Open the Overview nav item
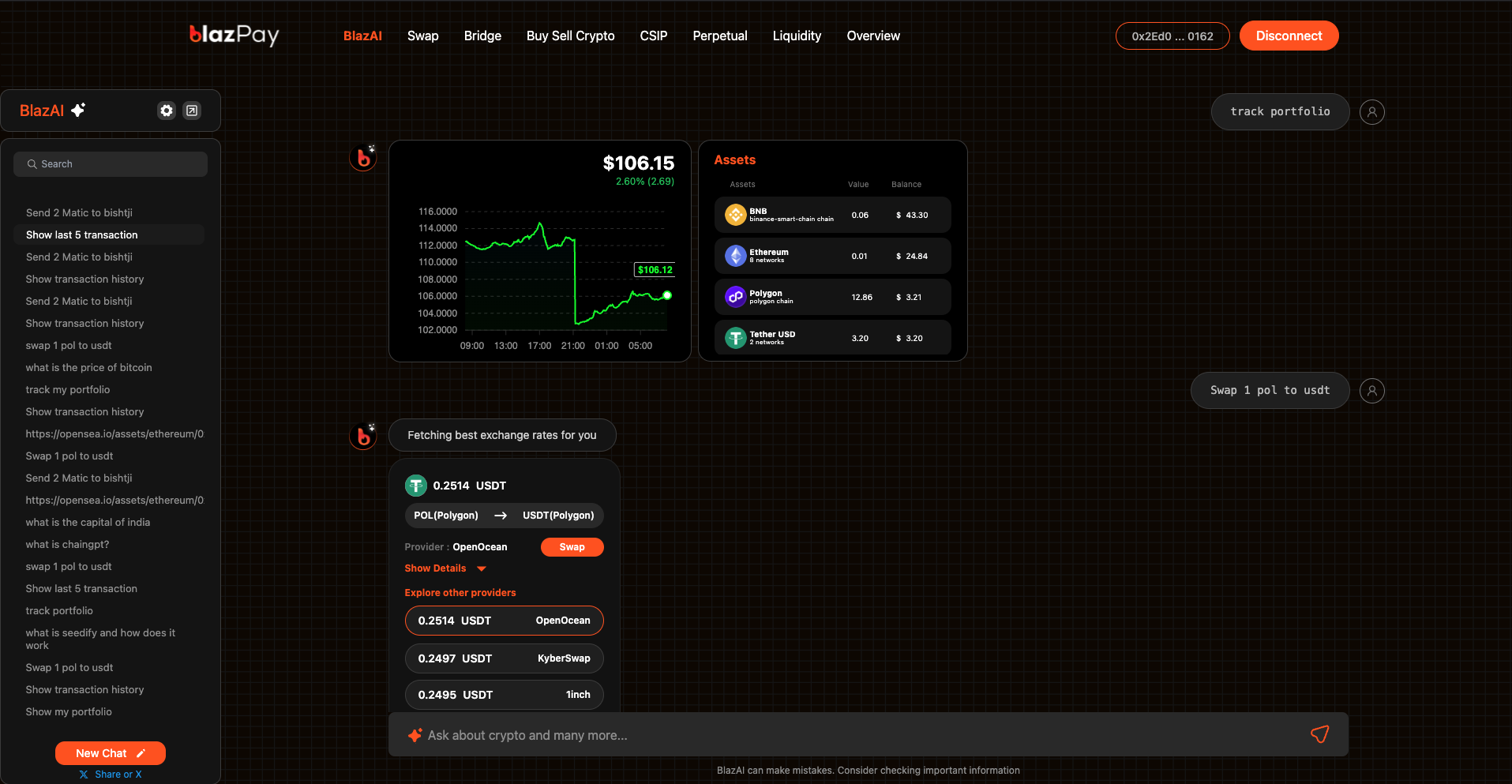The width and height of the screenshot is (1512, 784). pos(873,36)
